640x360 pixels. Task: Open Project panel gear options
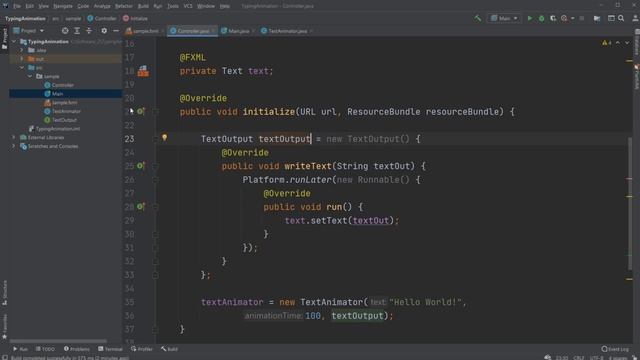(104, 31)
